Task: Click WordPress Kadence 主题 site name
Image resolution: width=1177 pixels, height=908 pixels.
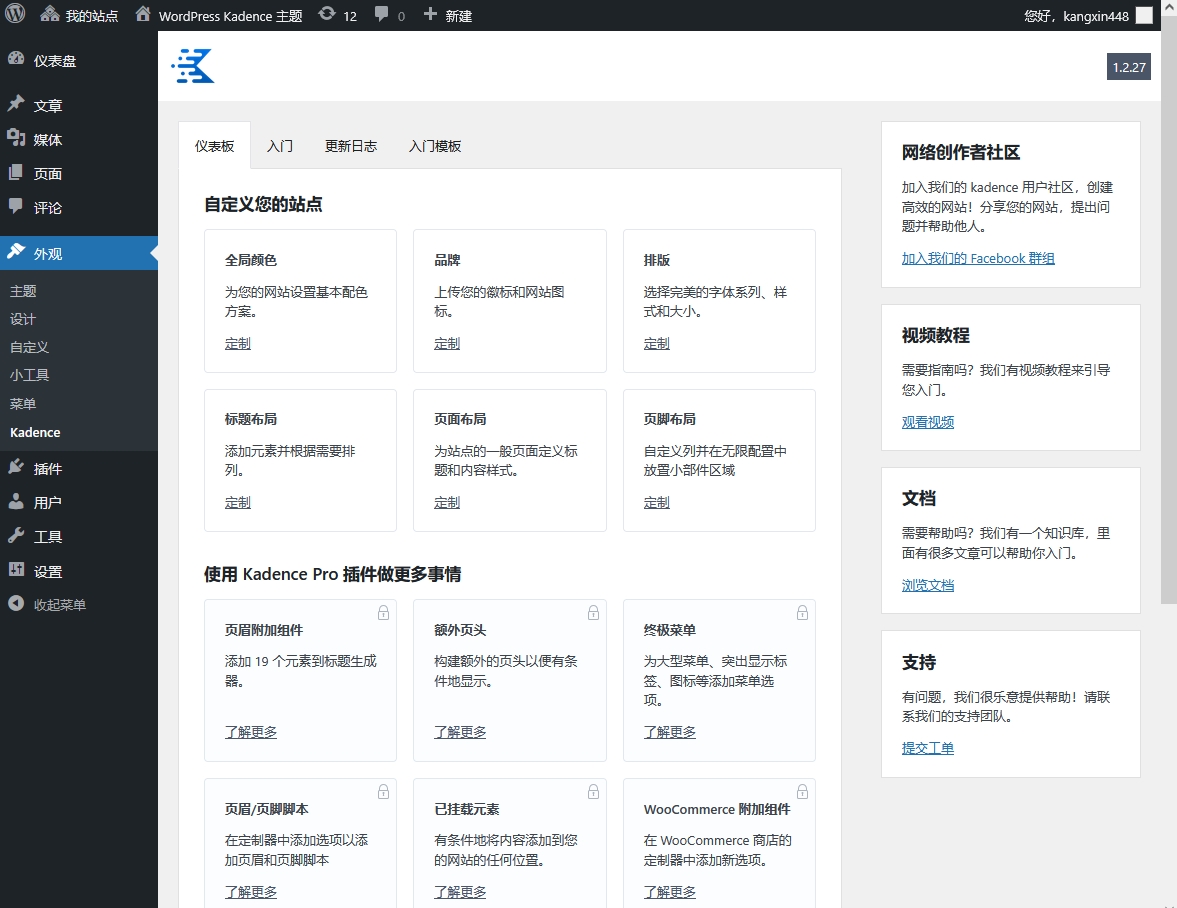Action: pos(230,16)
